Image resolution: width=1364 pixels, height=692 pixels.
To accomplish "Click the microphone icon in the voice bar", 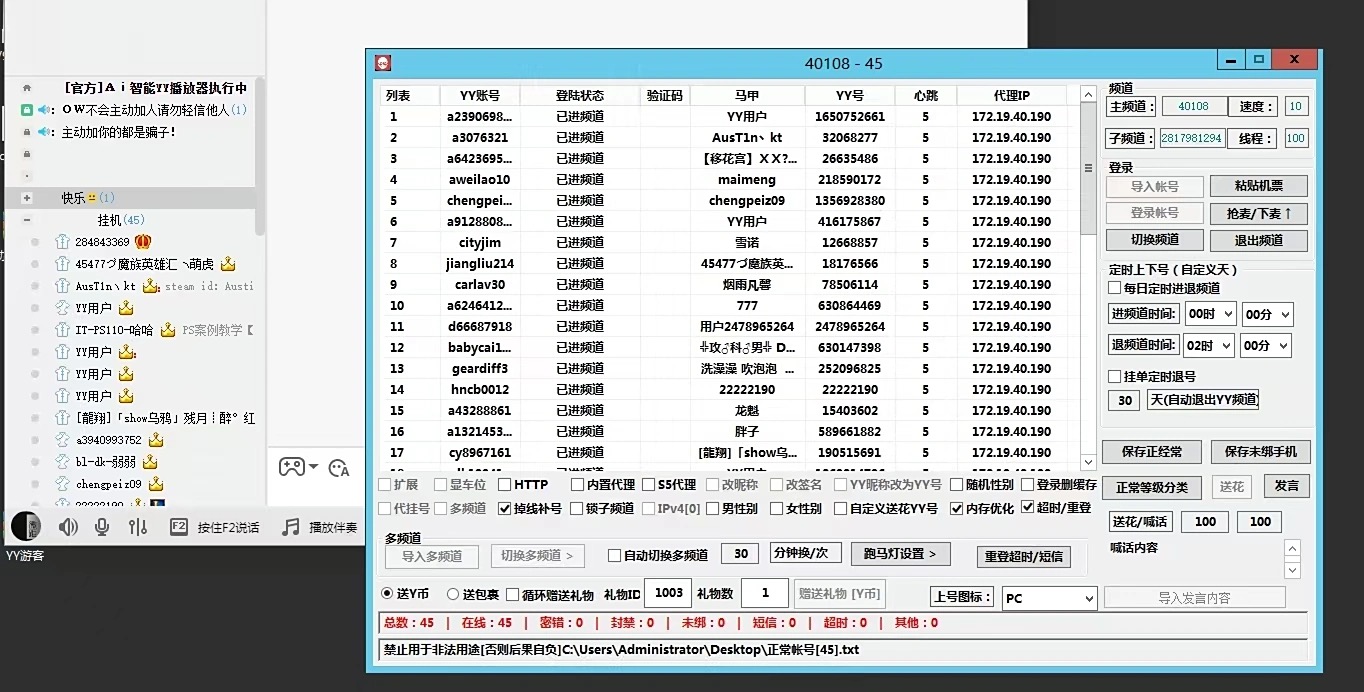I will point(100,528).
